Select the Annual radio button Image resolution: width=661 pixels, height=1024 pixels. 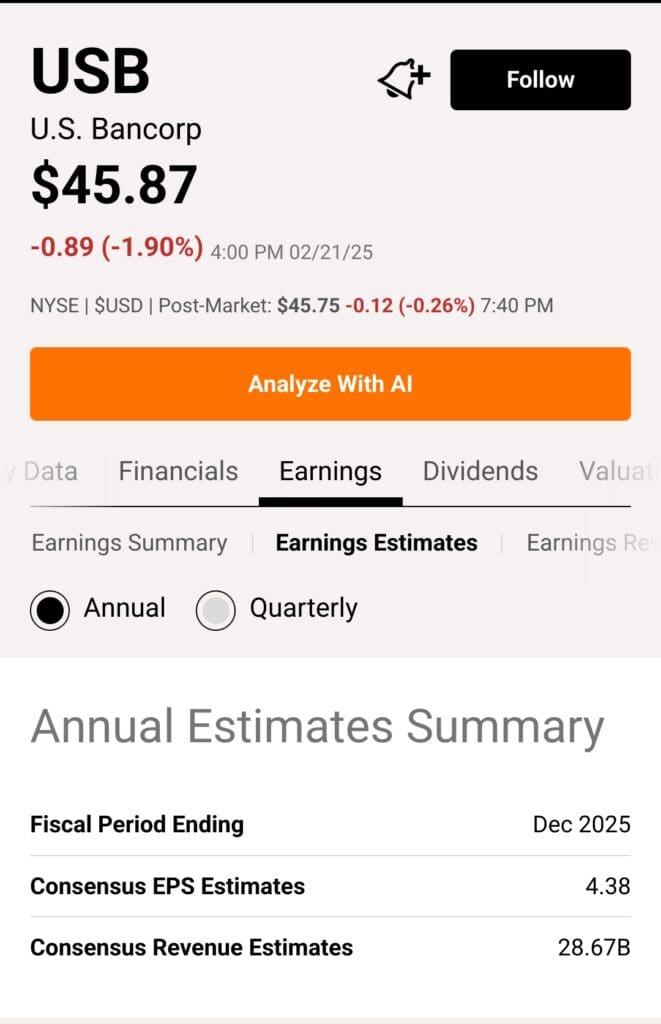pyautogui.click(x=50, y=609)
